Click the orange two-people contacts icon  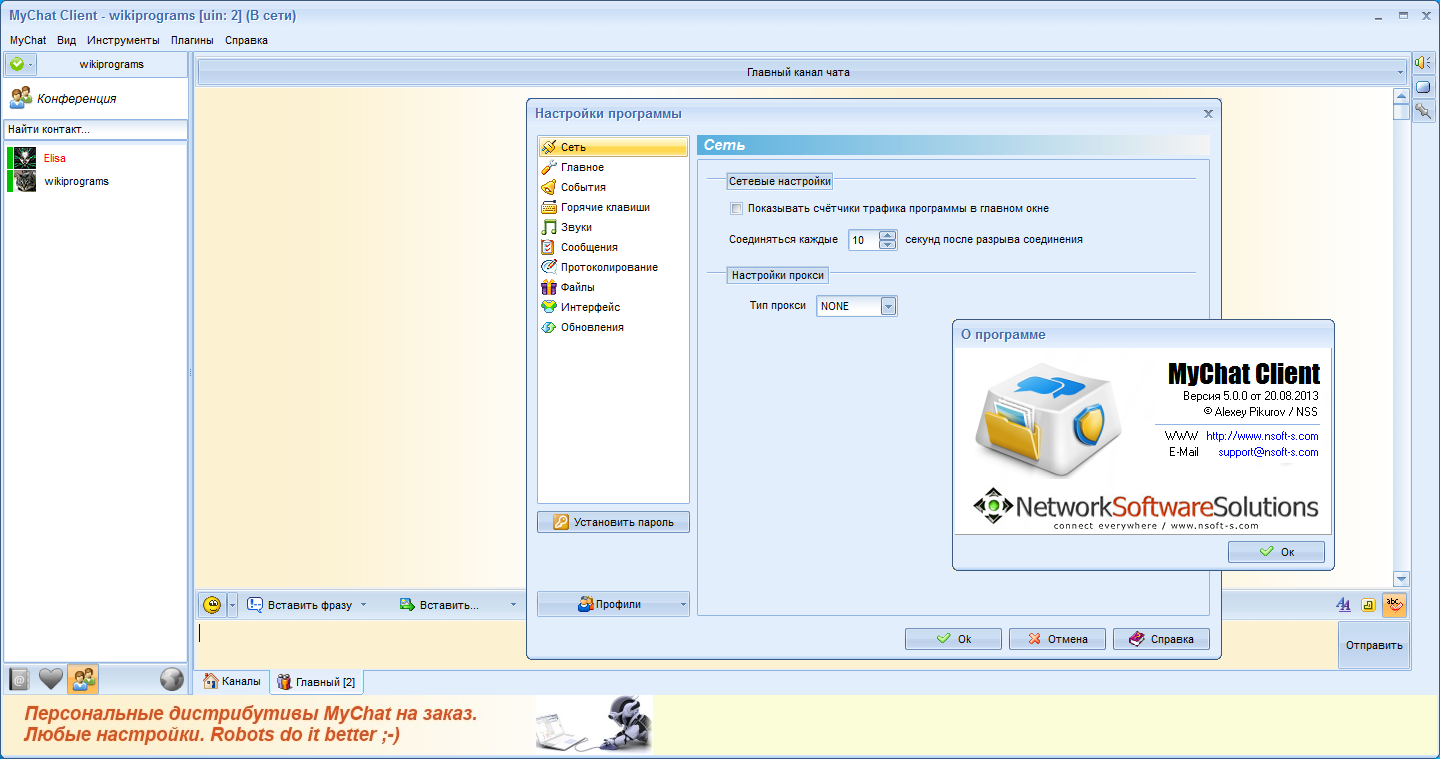pyautogui.click(x=83, y=679)
